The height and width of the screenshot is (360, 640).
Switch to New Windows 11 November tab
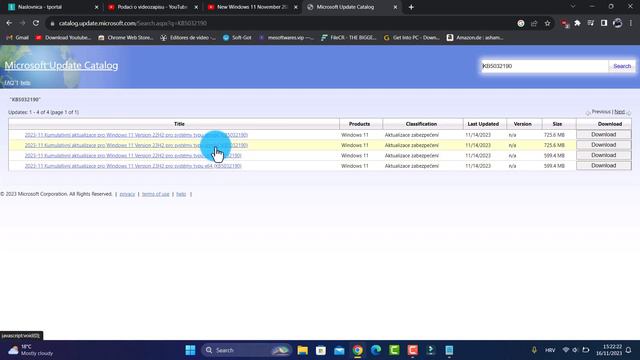[x=252, y=7]
